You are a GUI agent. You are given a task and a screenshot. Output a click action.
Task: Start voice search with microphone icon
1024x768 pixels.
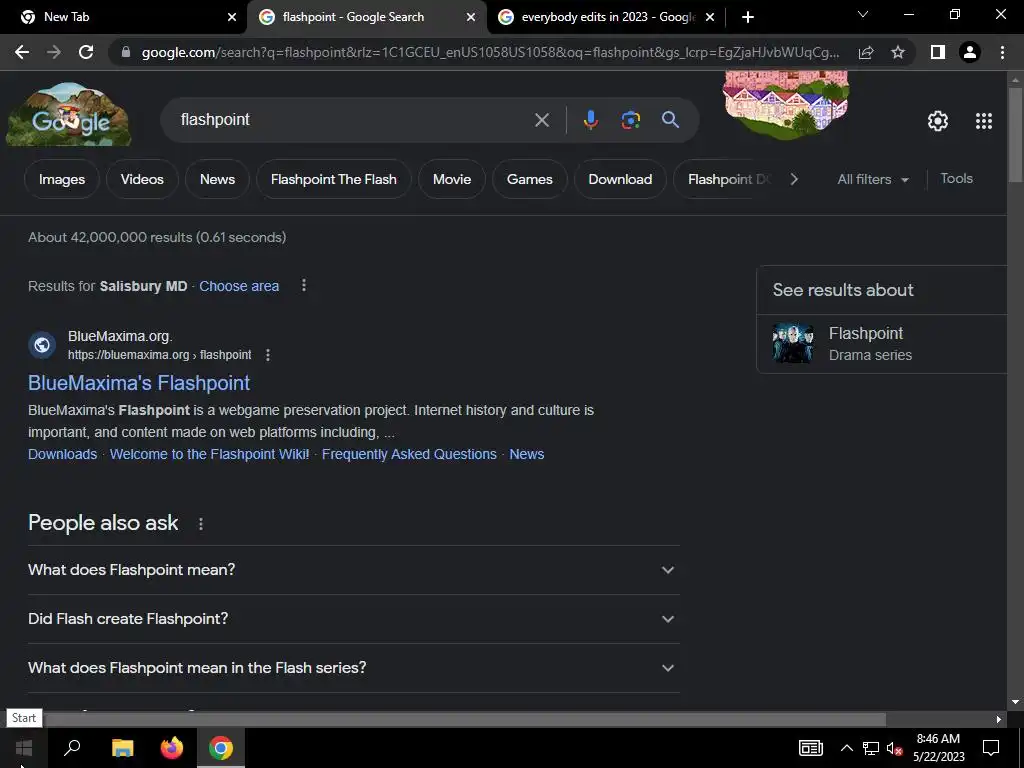(590, 120)
